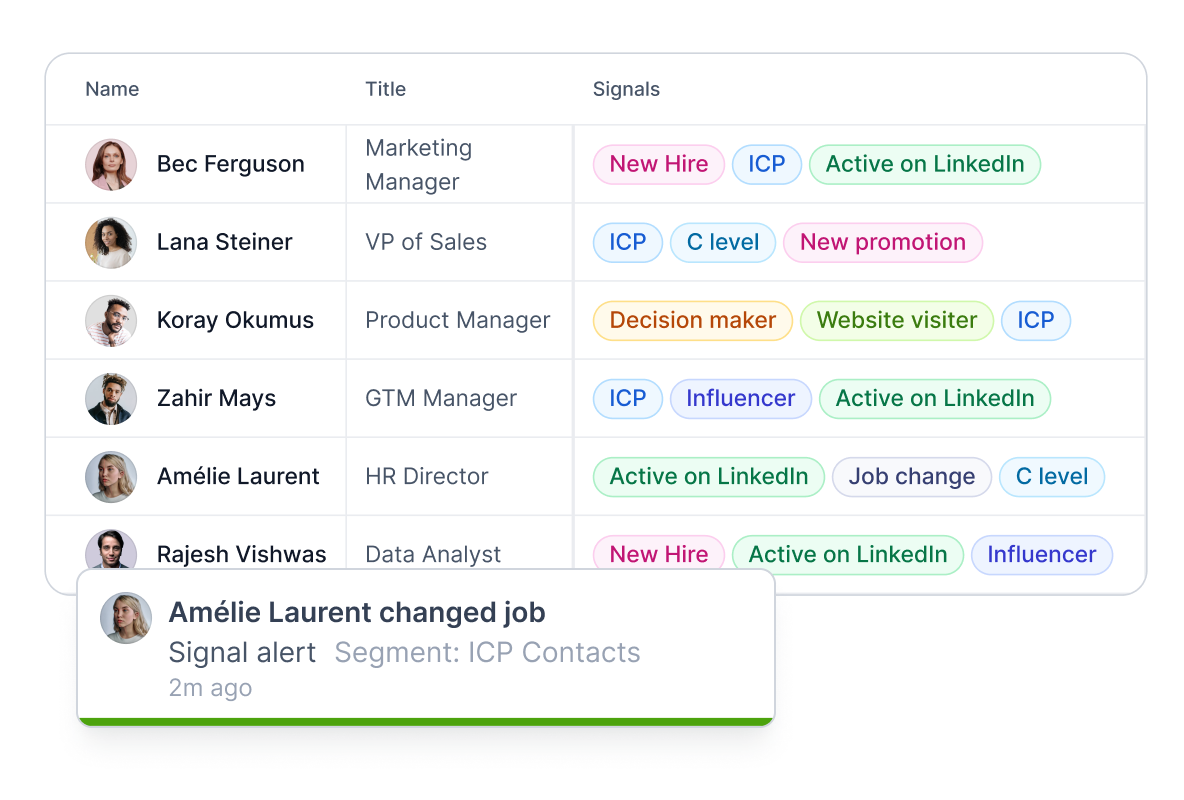Screen dimensions: 1184x800
Task: Select Zahir Mays's profile photo
Action: point(110,398)
